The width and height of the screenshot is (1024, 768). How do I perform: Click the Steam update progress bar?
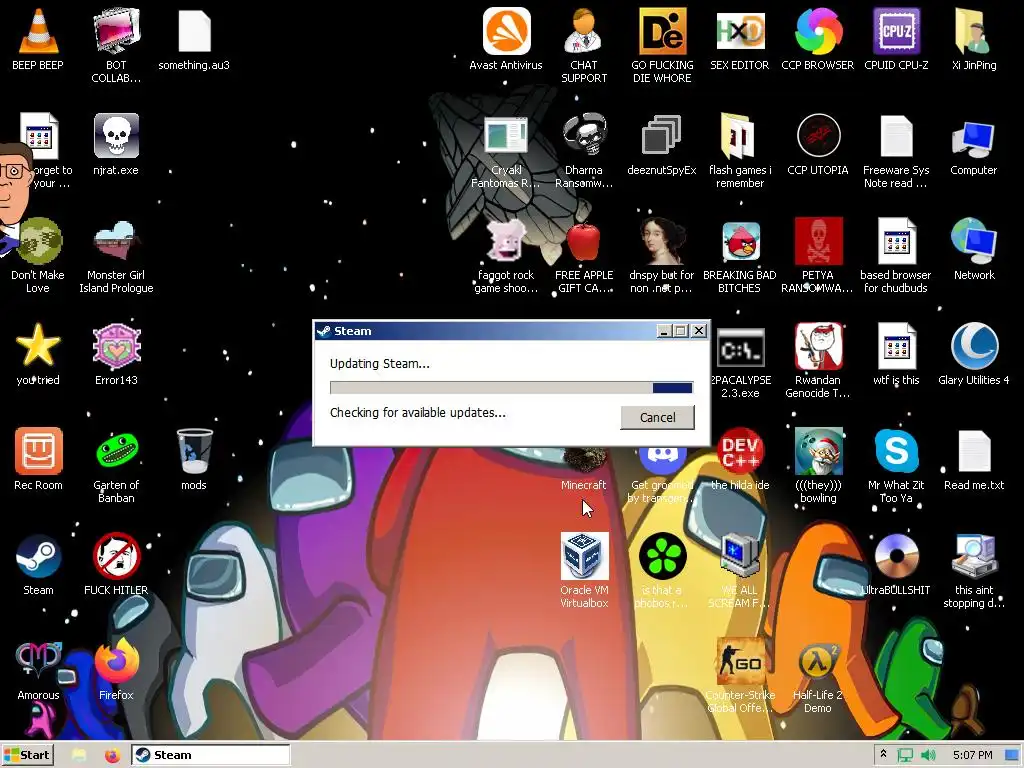click(511, 387)
